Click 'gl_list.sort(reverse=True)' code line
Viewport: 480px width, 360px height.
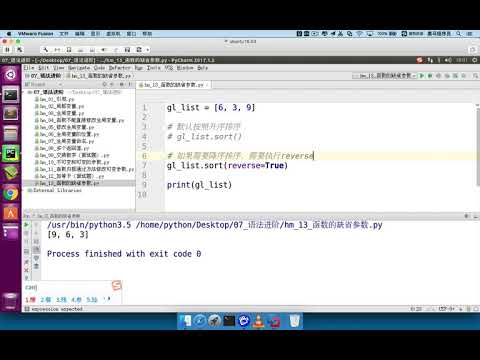coord(227,165)
